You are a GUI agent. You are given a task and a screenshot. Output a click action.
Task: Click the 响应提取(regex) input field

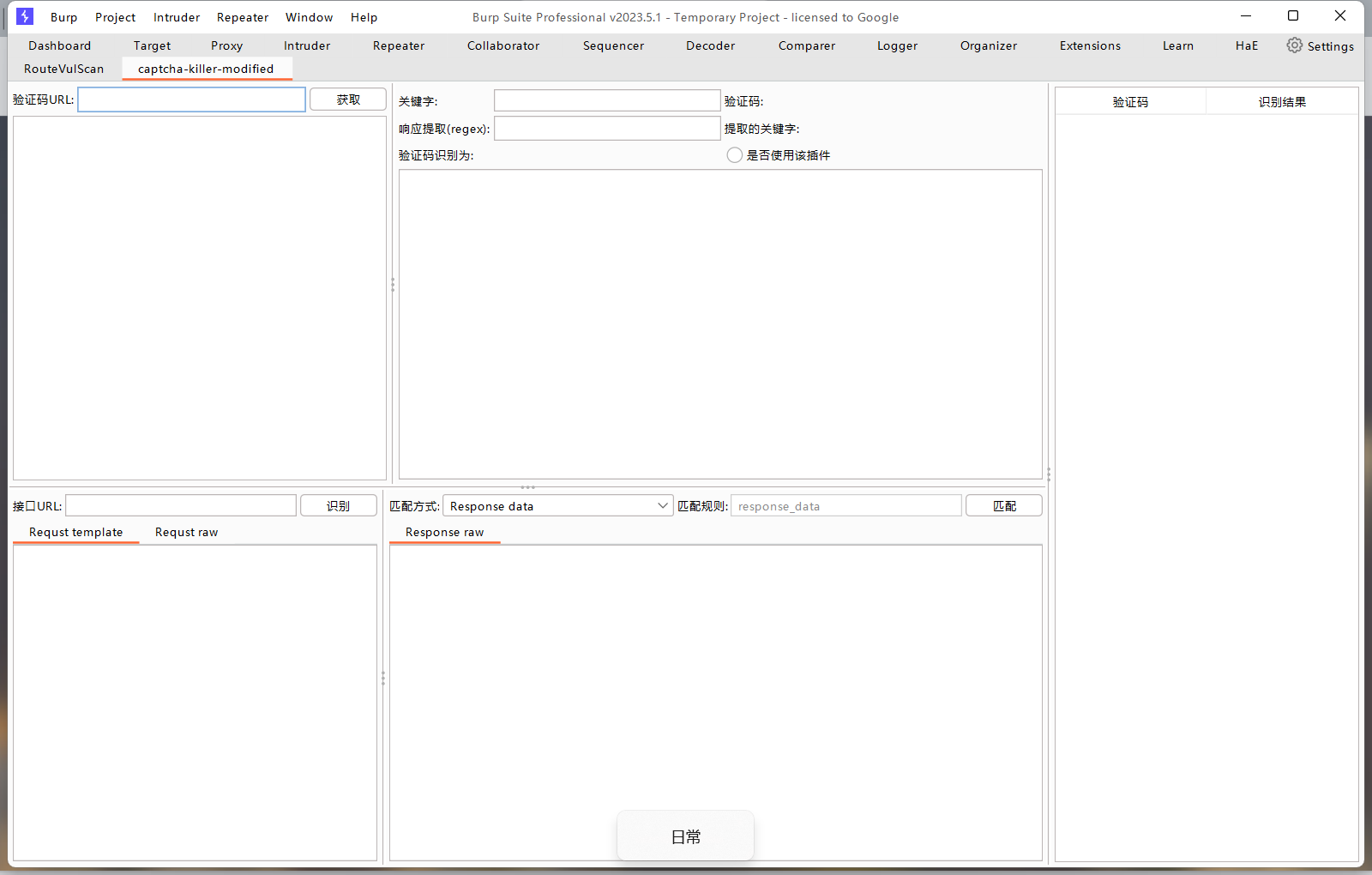607,128
